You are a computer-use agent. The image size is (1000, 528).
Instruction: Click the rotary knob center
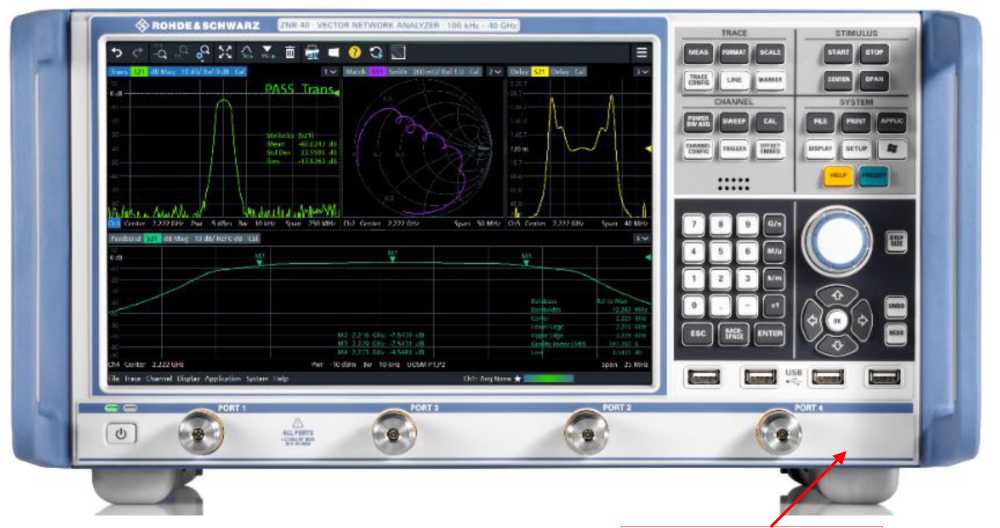point(836,242)
